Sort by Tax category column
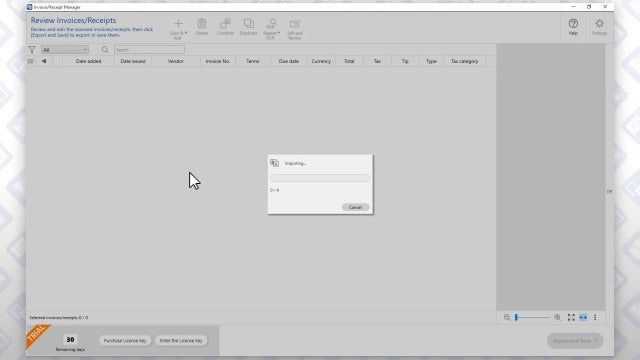The image size is (640, 360). coord(464,61)
